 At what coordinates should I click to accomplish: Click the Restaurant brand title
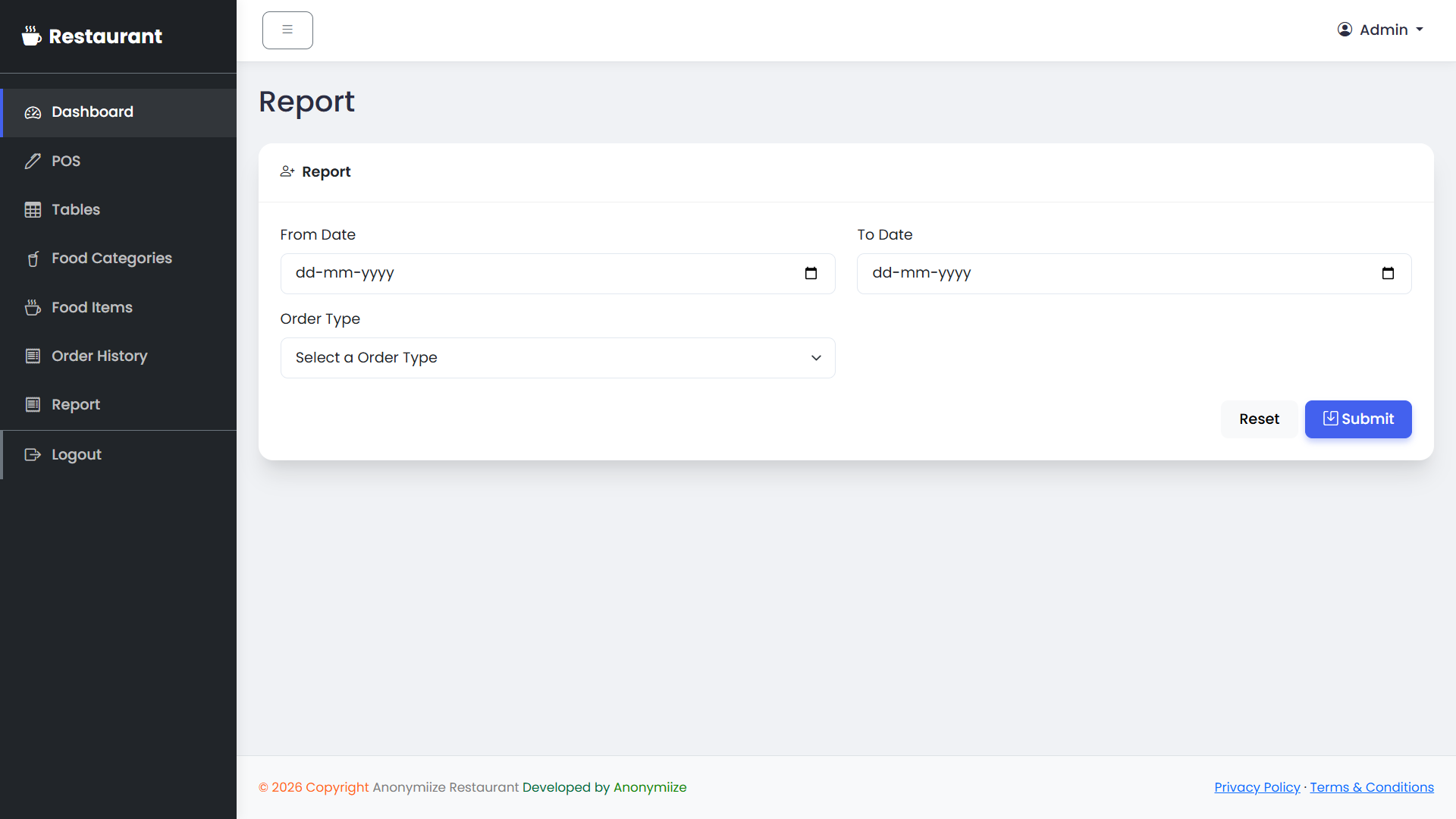(105, 36)
